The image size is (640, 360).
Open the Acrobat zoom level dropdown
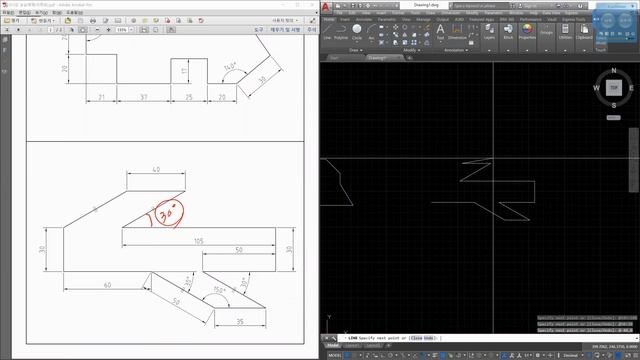[x=131, y=30]
